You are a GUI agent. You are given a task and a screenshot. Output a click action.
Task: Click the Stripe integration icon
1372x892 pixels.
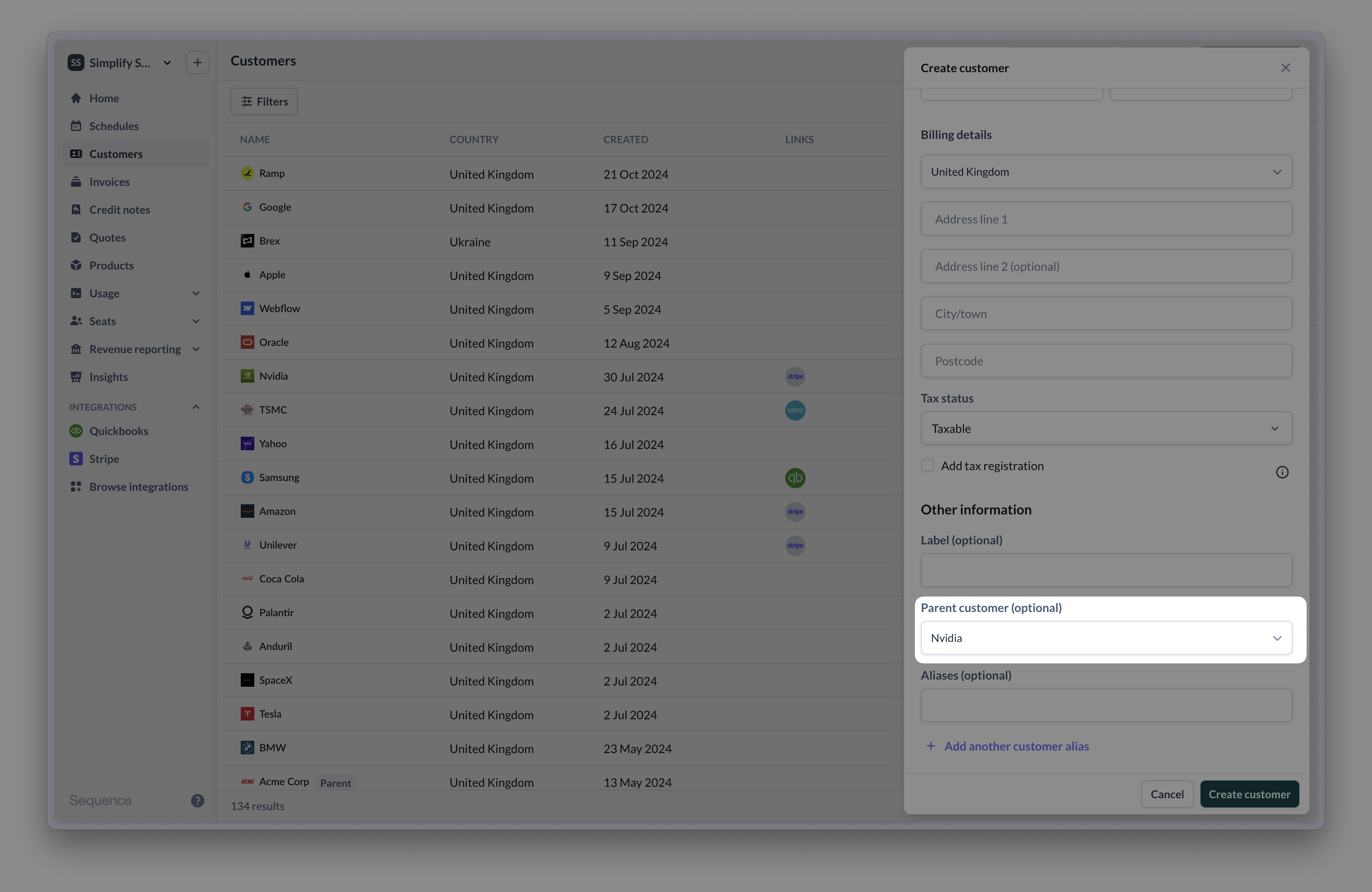pos(76,459)
